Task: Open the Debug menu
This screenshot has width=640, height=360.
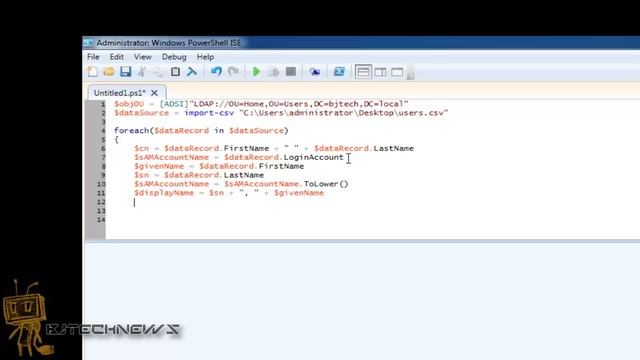Action: 174,57
